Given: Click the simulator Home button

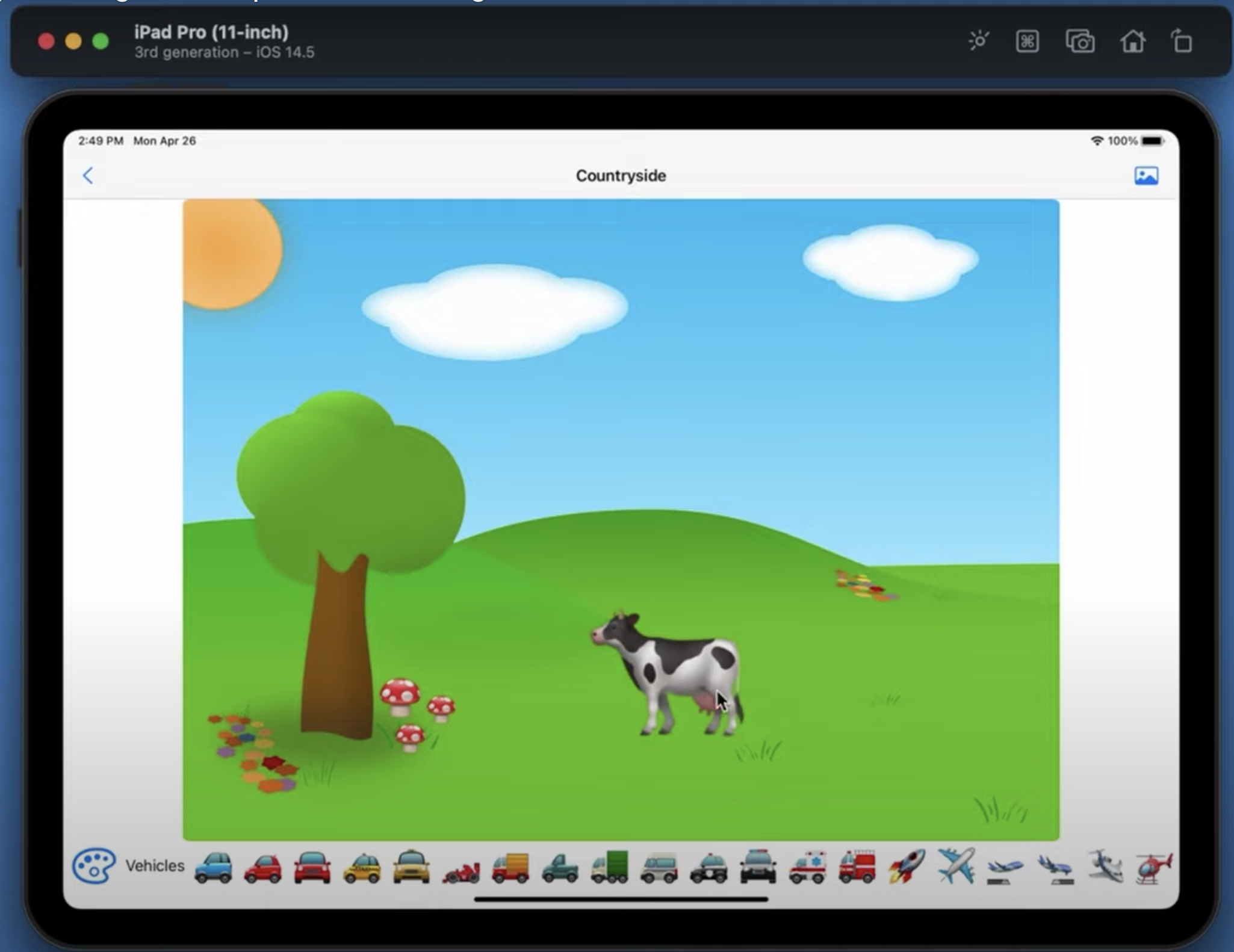Looking at the screenshot, I should 1132,42.
